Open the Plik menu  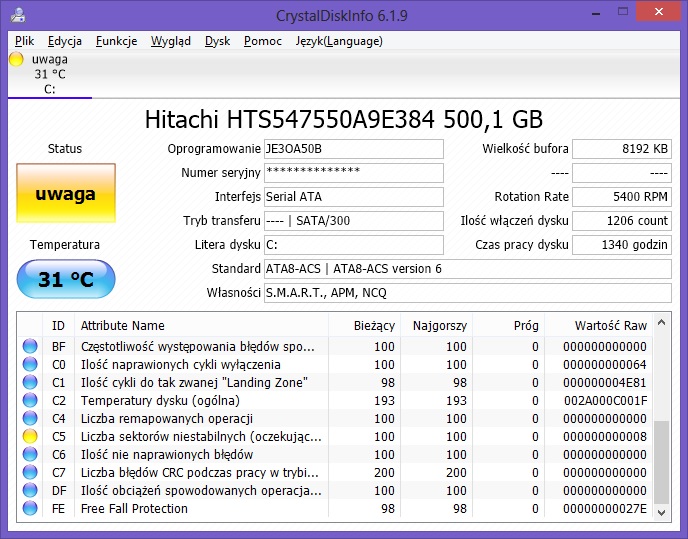pyautogui.click(x=25, y=41)
